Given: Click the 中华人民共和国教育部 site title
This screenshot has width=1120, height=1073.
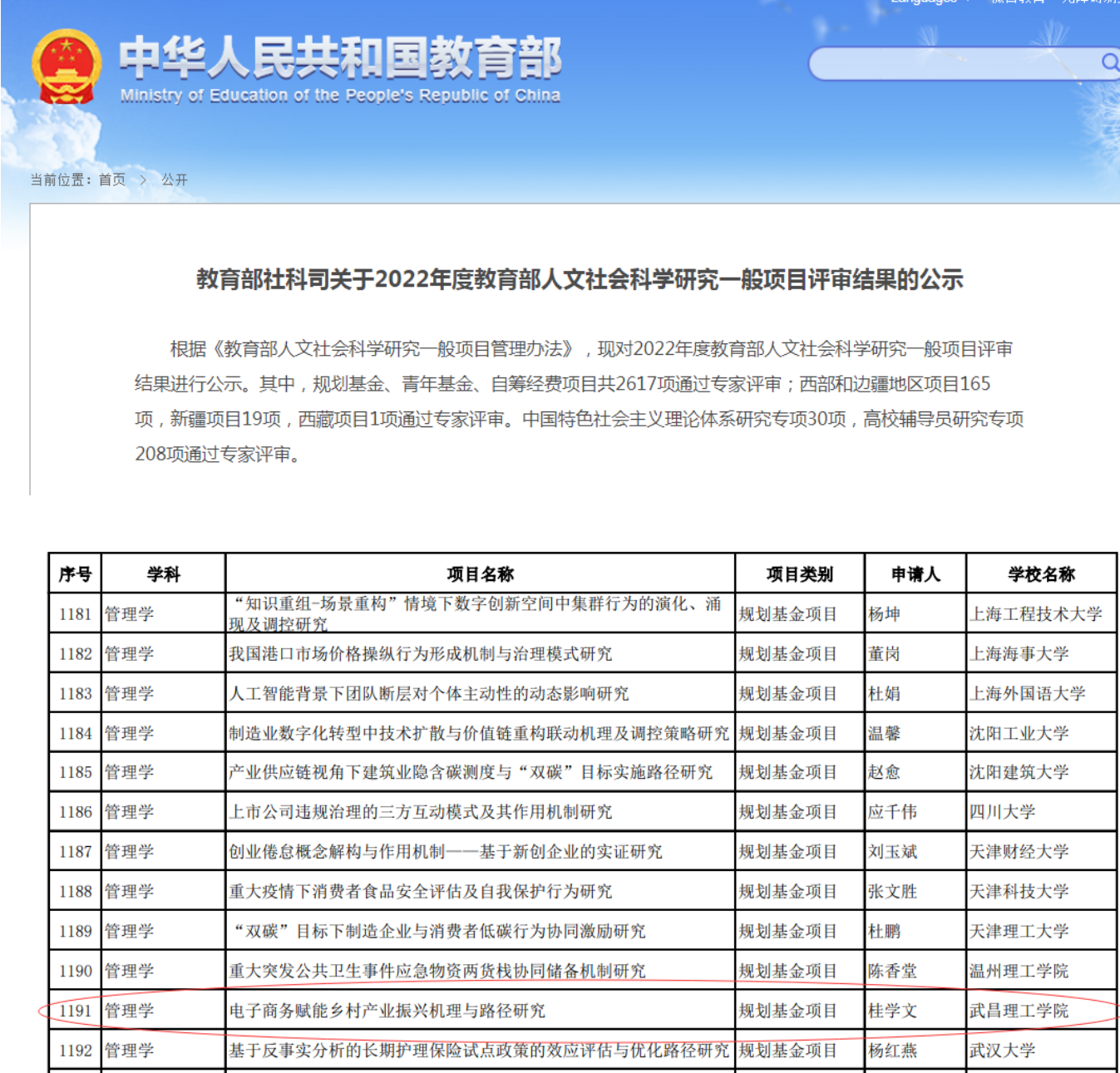Looking at the screenshot, I should click(x=340, y=58).
